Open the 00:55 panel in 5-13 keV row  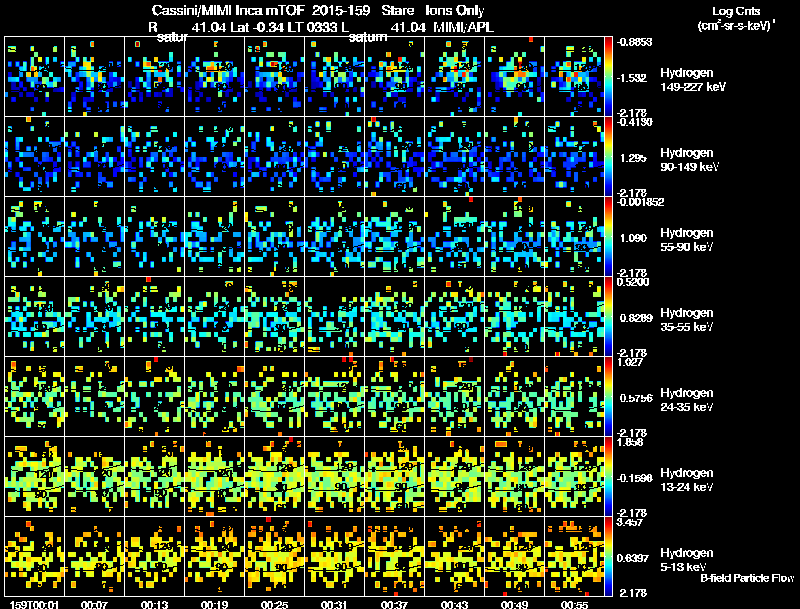(x=574, y=557)
